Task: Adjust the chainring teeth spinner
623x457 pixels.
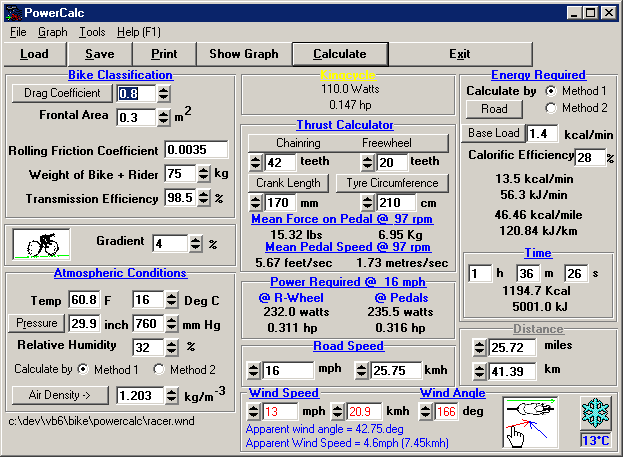Action: tap(255, 162)
